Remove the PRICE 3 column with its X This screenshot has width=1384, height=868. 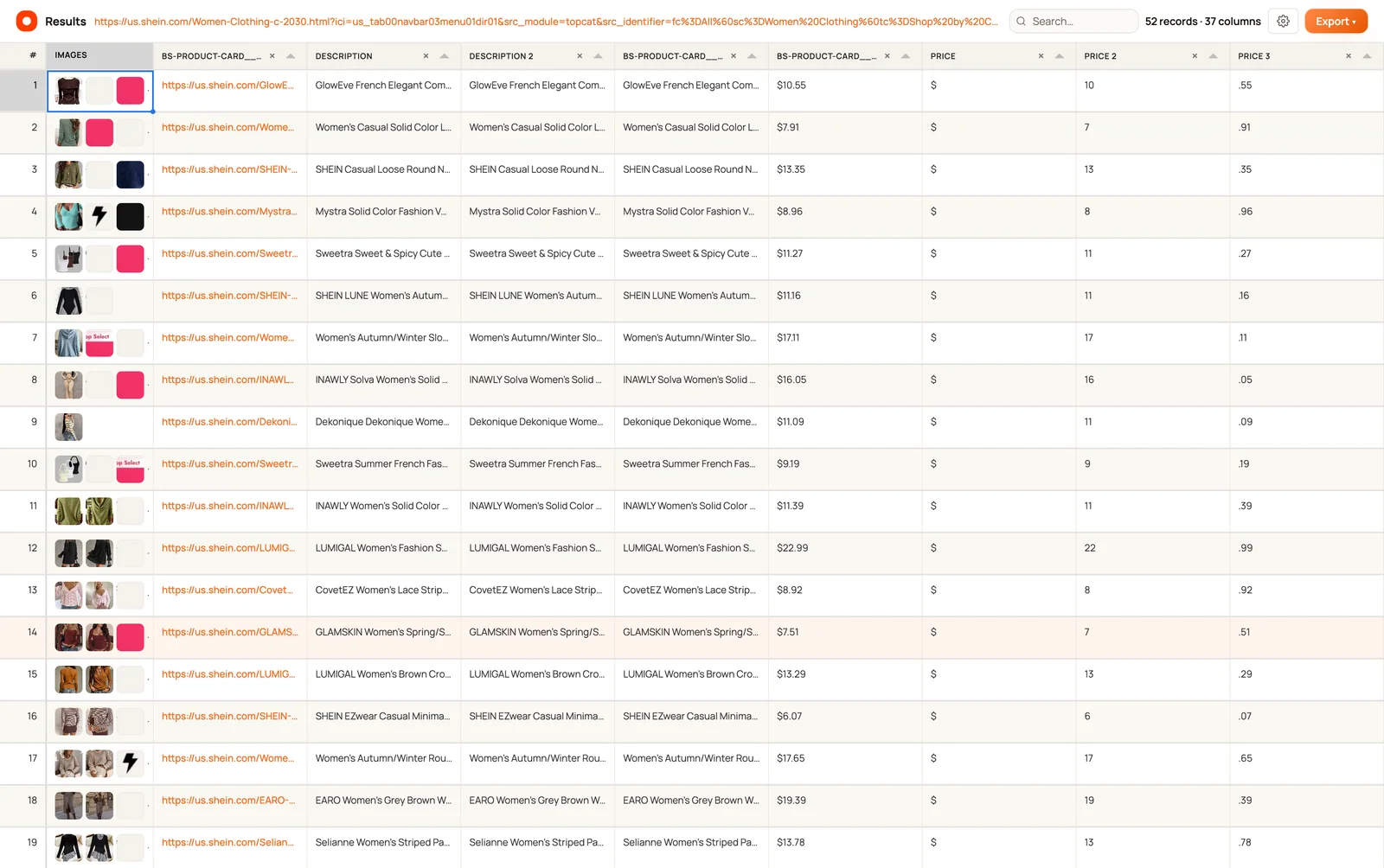(1349, 56)
